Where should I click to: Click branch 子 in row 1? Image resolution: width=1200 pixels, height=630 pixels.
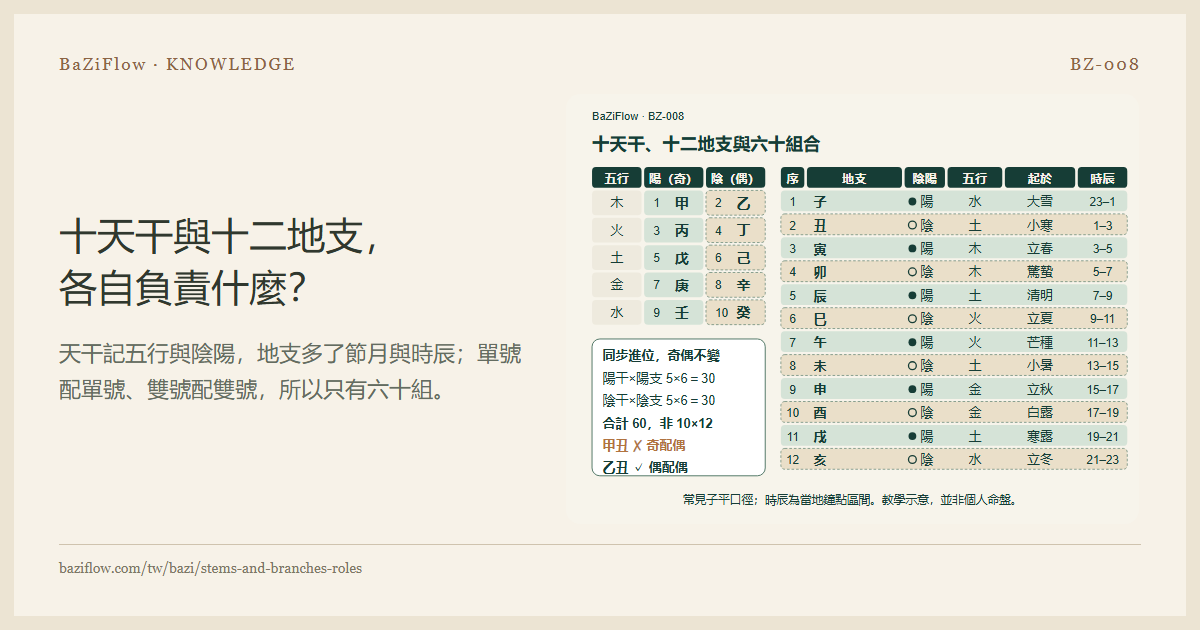820,201
